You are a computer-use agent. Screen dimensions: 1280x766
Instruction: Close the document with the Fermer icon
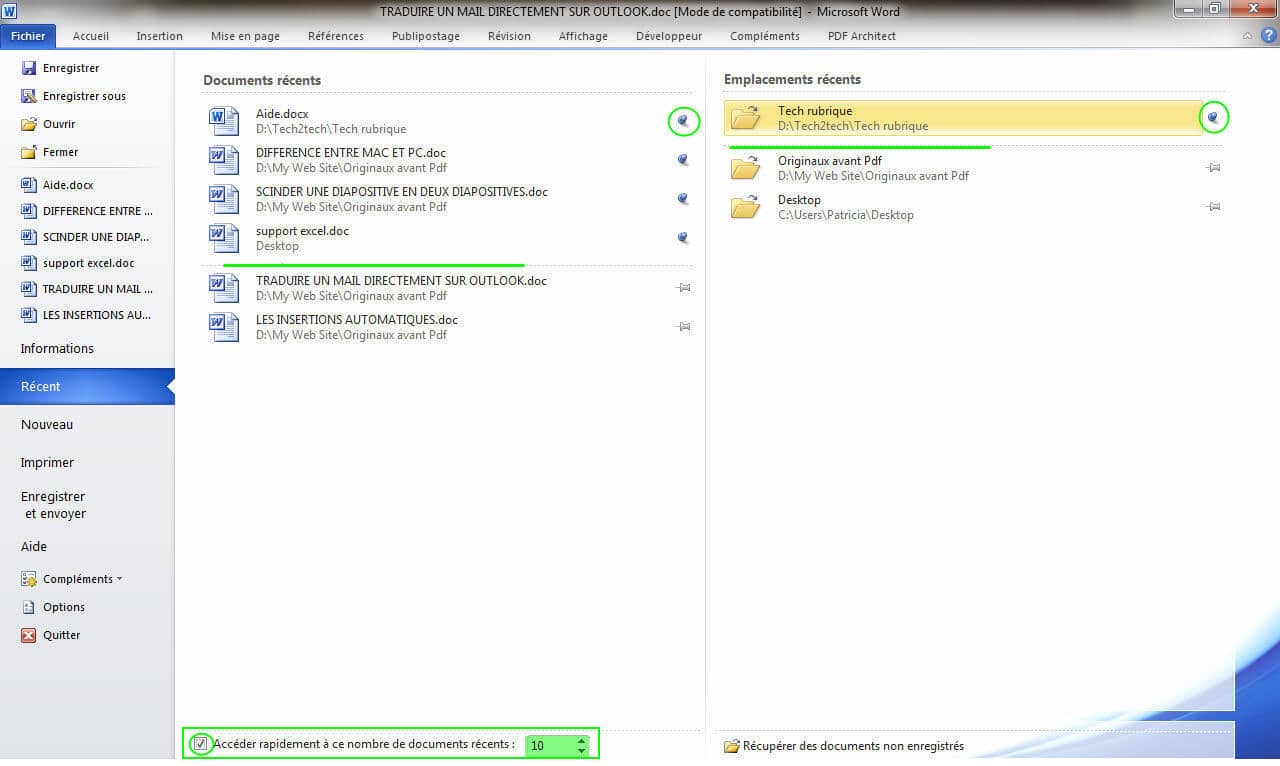(x=29, y=152)
